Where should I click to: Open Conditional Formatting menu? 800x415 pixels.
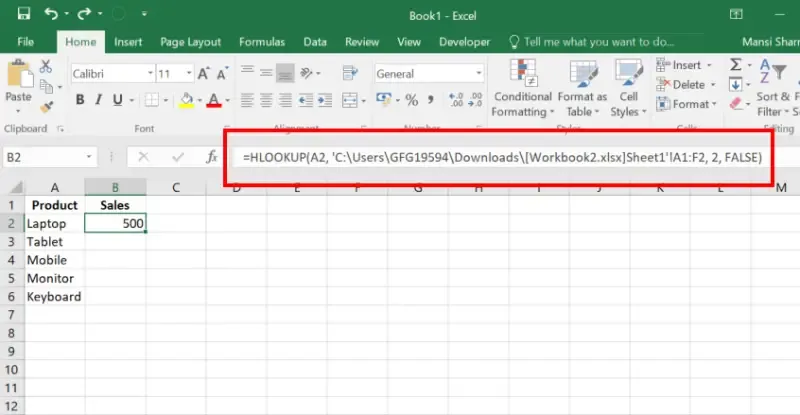point(522,88)
